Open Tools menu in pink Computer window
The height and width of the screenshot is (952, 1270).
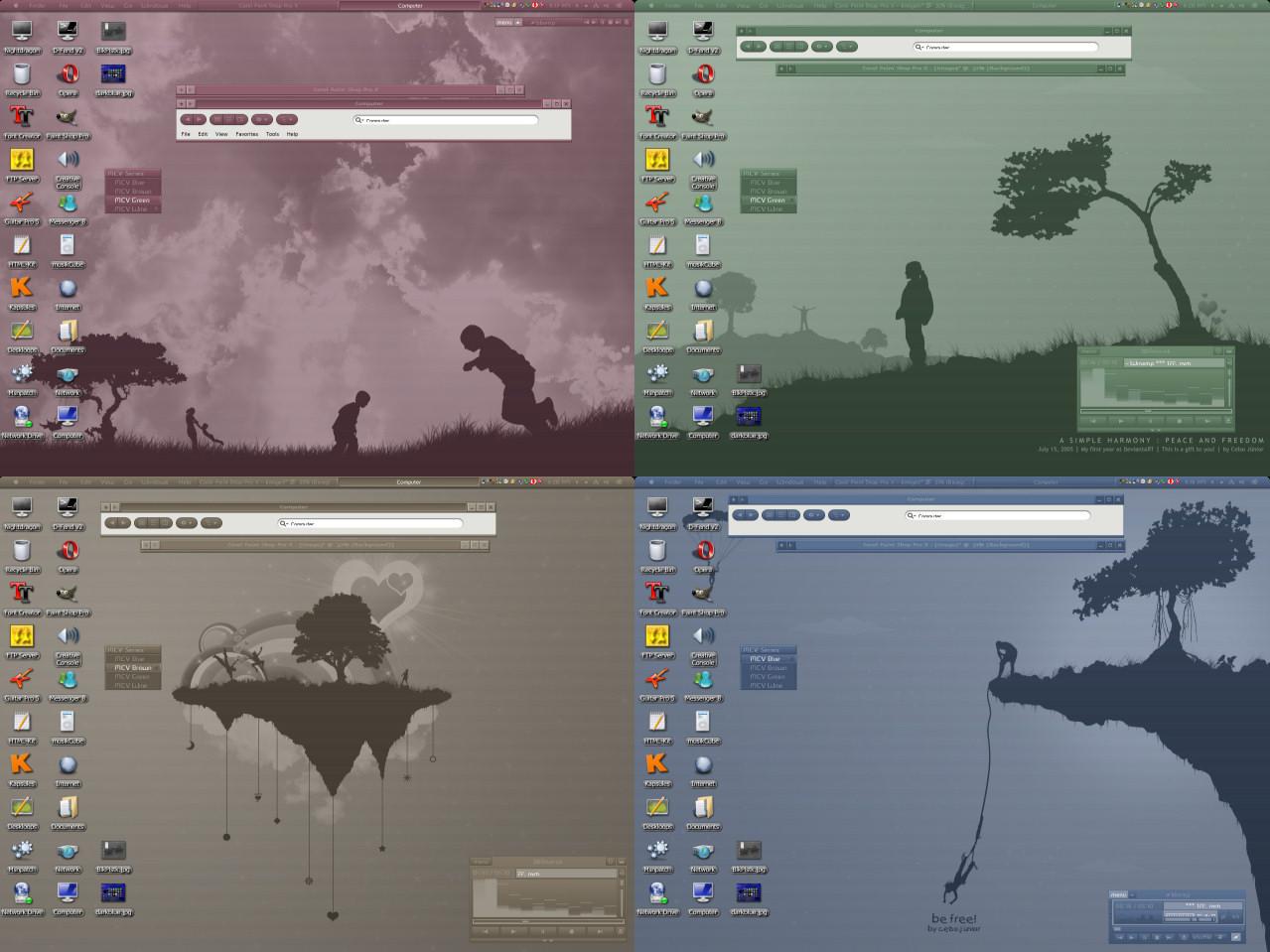[272, 134]
